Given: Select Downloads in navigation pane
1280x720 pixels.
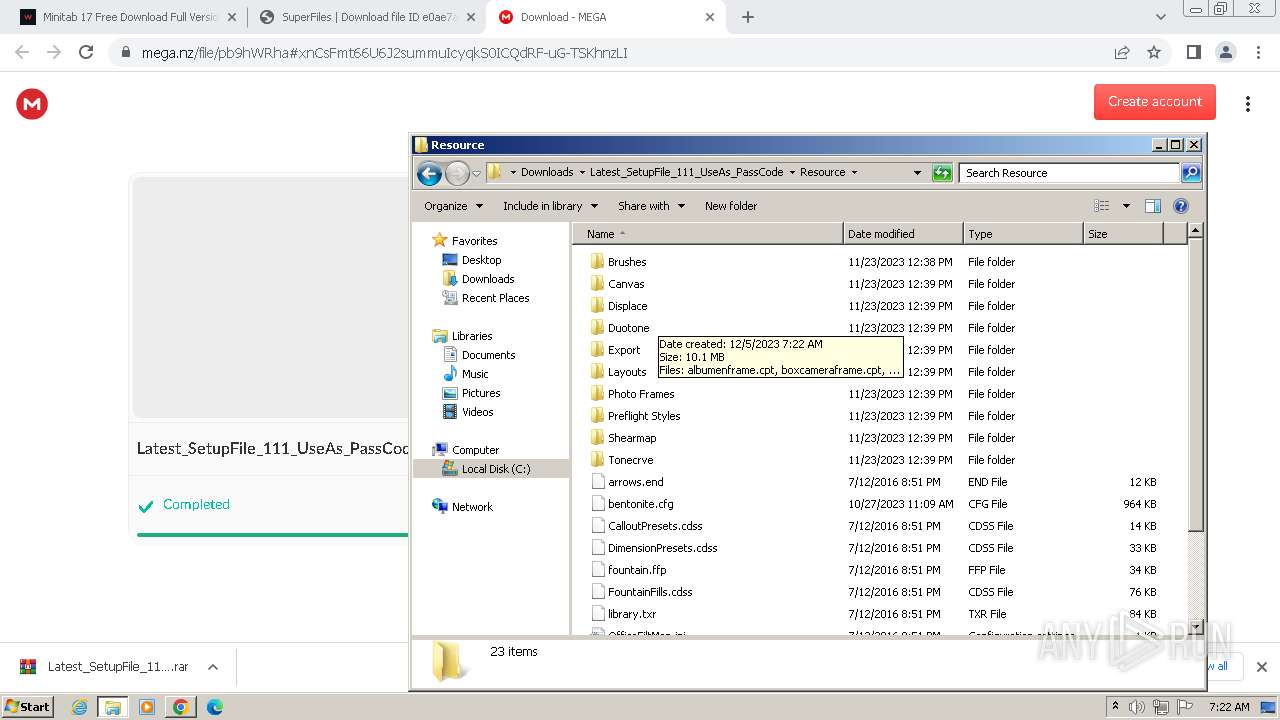Looking at the screenshot, I should click(488, 279).
